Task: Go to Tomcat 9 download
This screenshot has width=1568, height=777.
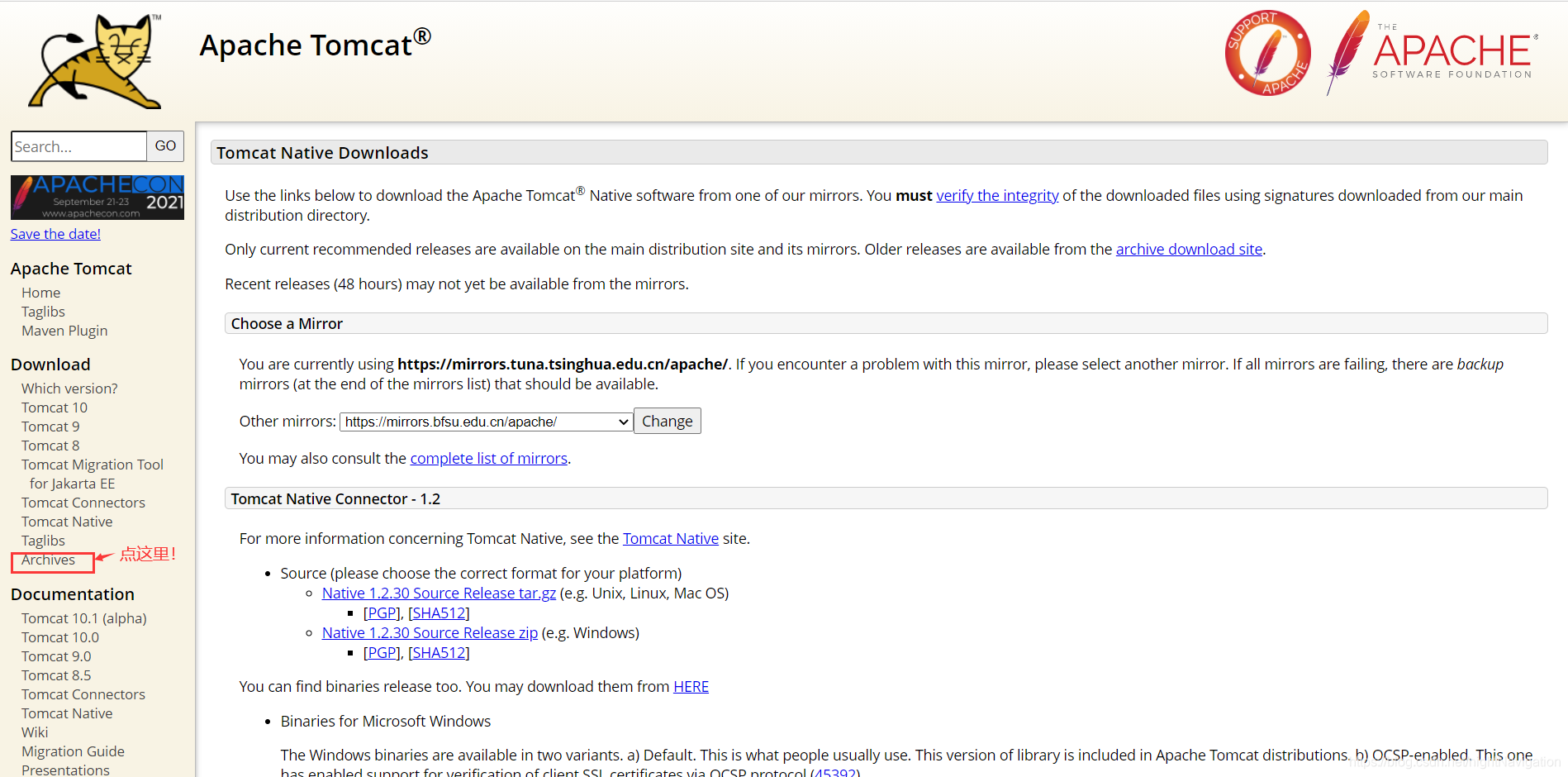Action: point(50,427)
